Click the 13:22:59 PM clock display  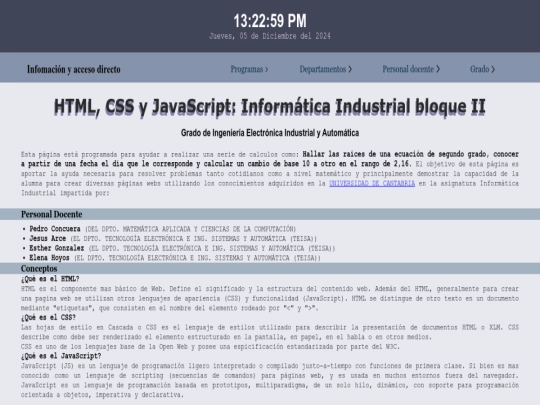click(x=270, y=21)
